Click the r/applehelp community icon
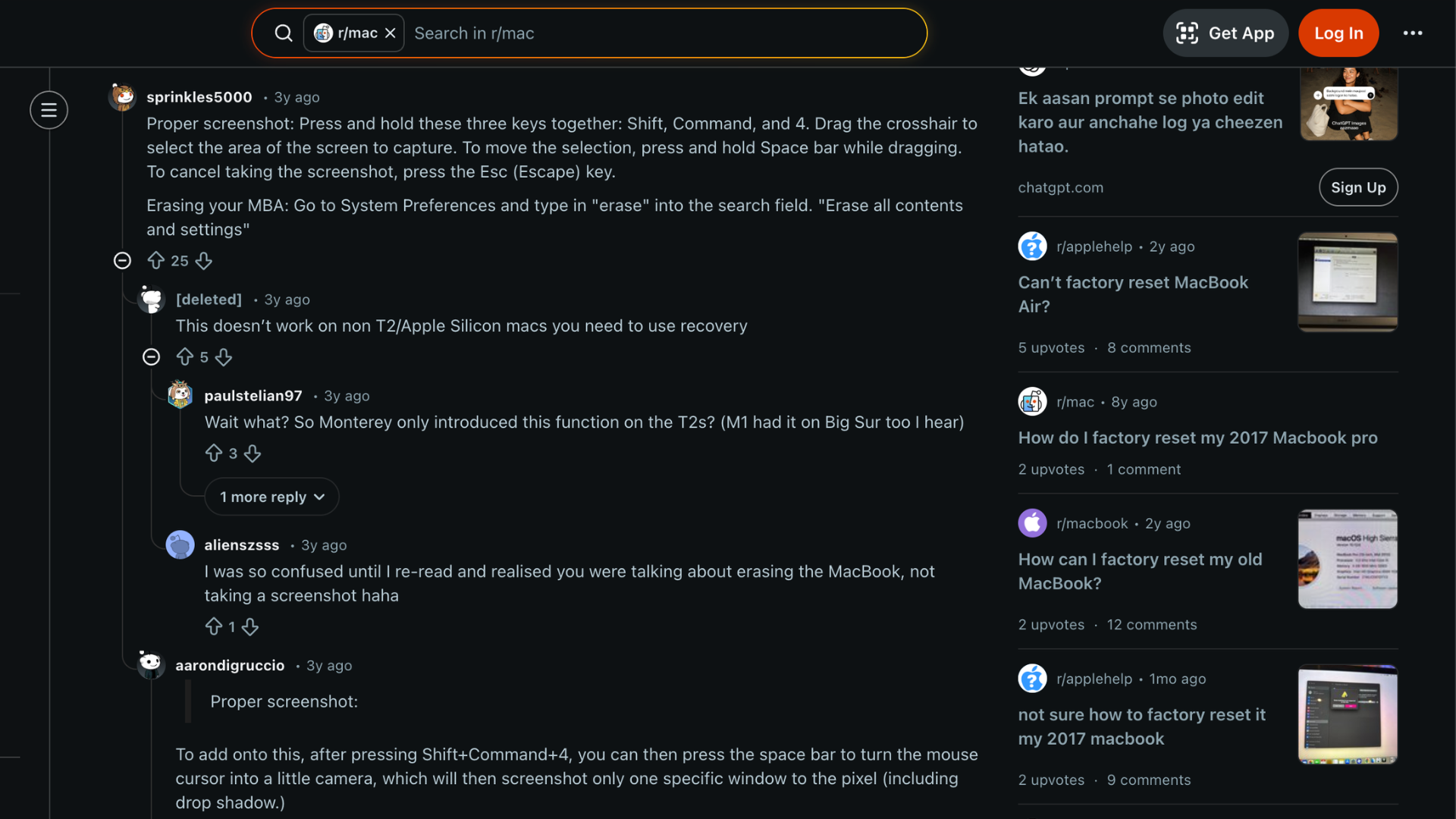Viewport: 1456px width, 819px height. pyautogui.click(x=1031, y=246)
